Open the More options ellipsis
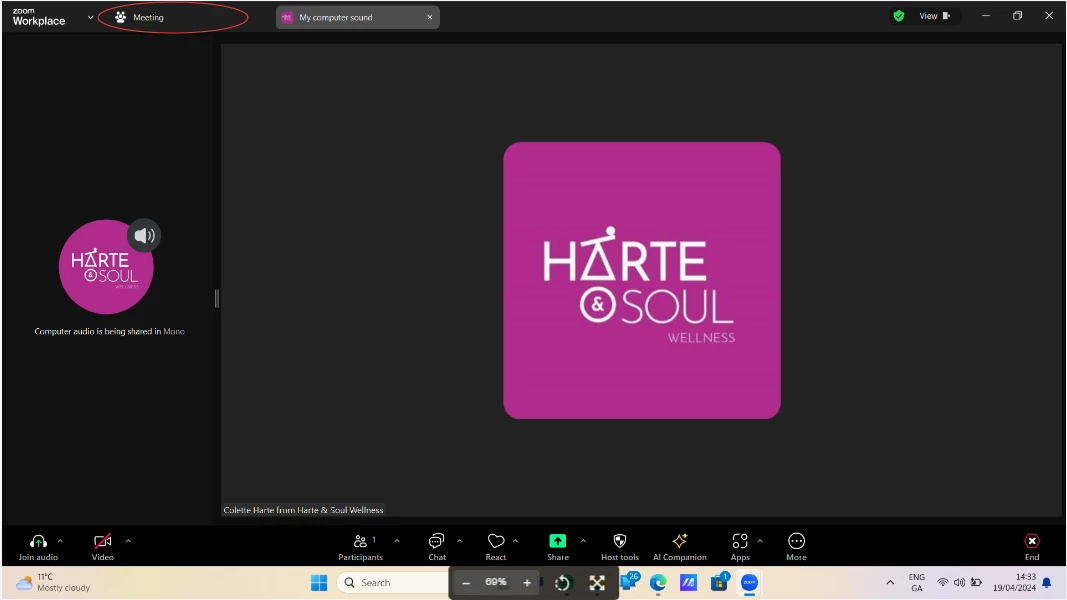The height and width of the screenshot is (600, 1067). [796, 541]
